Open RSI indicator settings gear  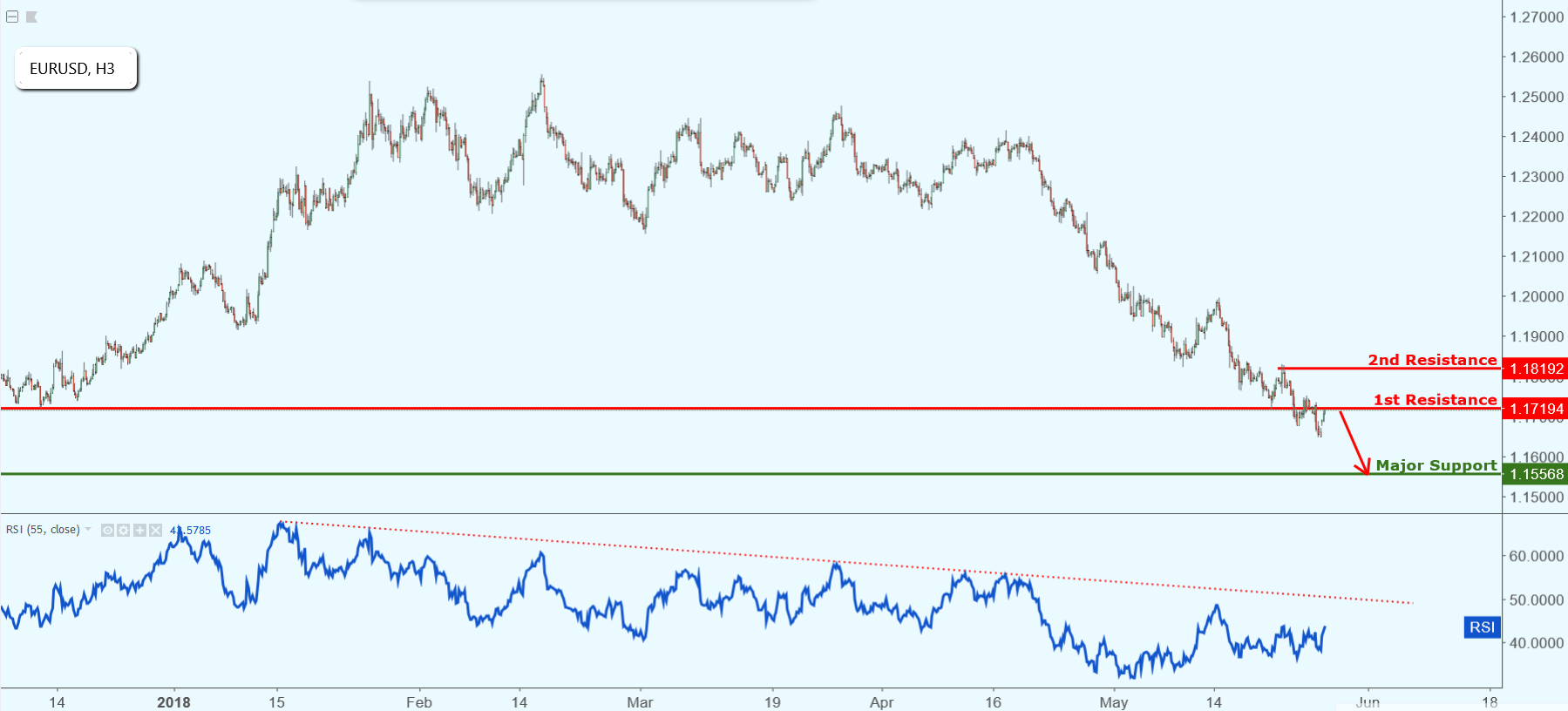(124, 530)
